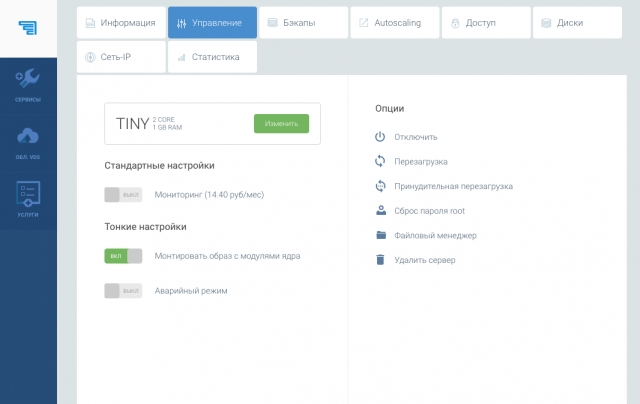Switch to the Диски tab
The width and height of the screenshot is (640, 404).
tap(577, 22)
